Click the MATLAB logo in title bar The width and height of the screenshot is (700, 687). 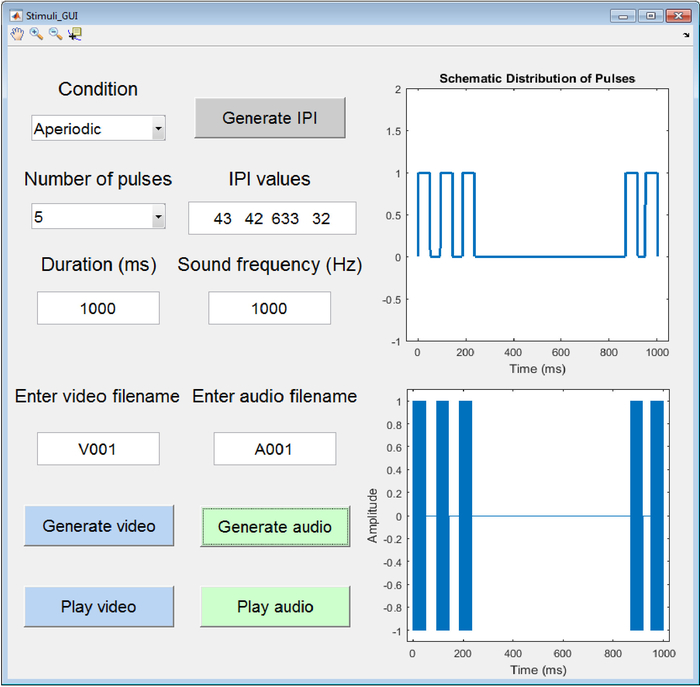tap(16, 15)
